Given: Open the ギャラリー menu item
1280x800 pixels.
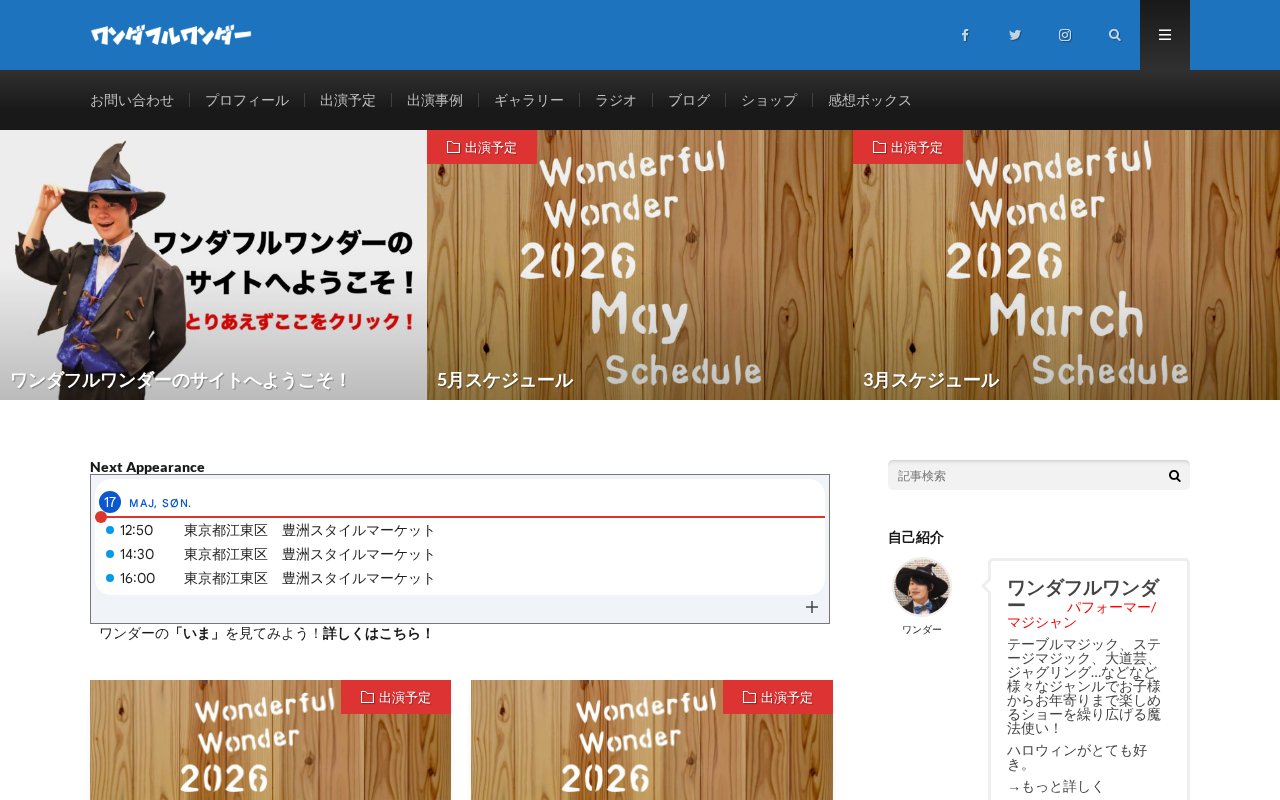Looking at the screenshot, I should click(529, 100).
